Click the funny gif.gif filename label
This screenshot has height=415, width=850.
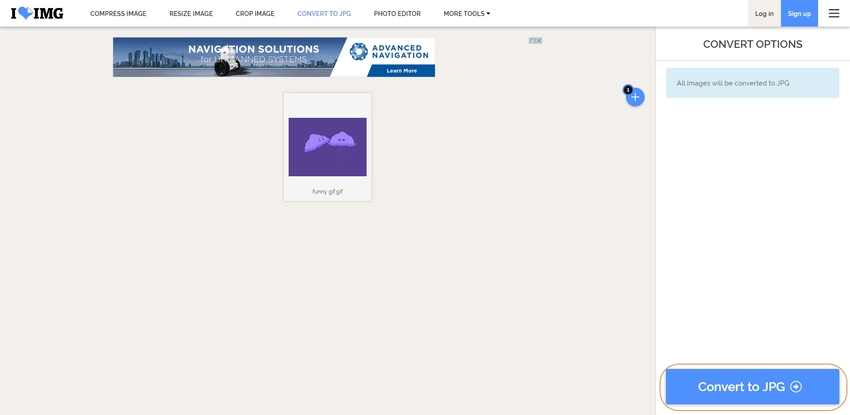(x=327, y=191)
